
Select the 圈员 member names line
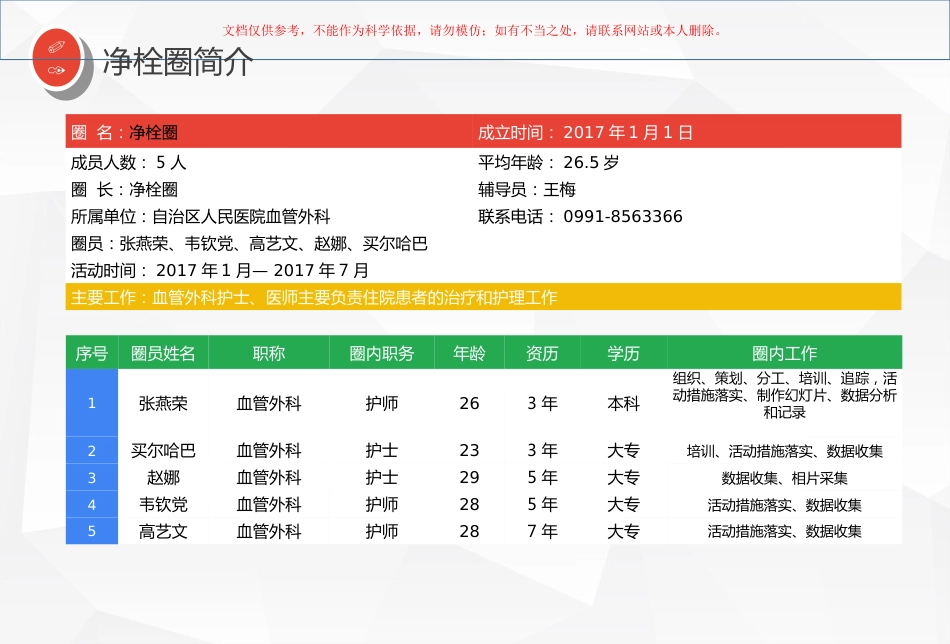(249, 244)
